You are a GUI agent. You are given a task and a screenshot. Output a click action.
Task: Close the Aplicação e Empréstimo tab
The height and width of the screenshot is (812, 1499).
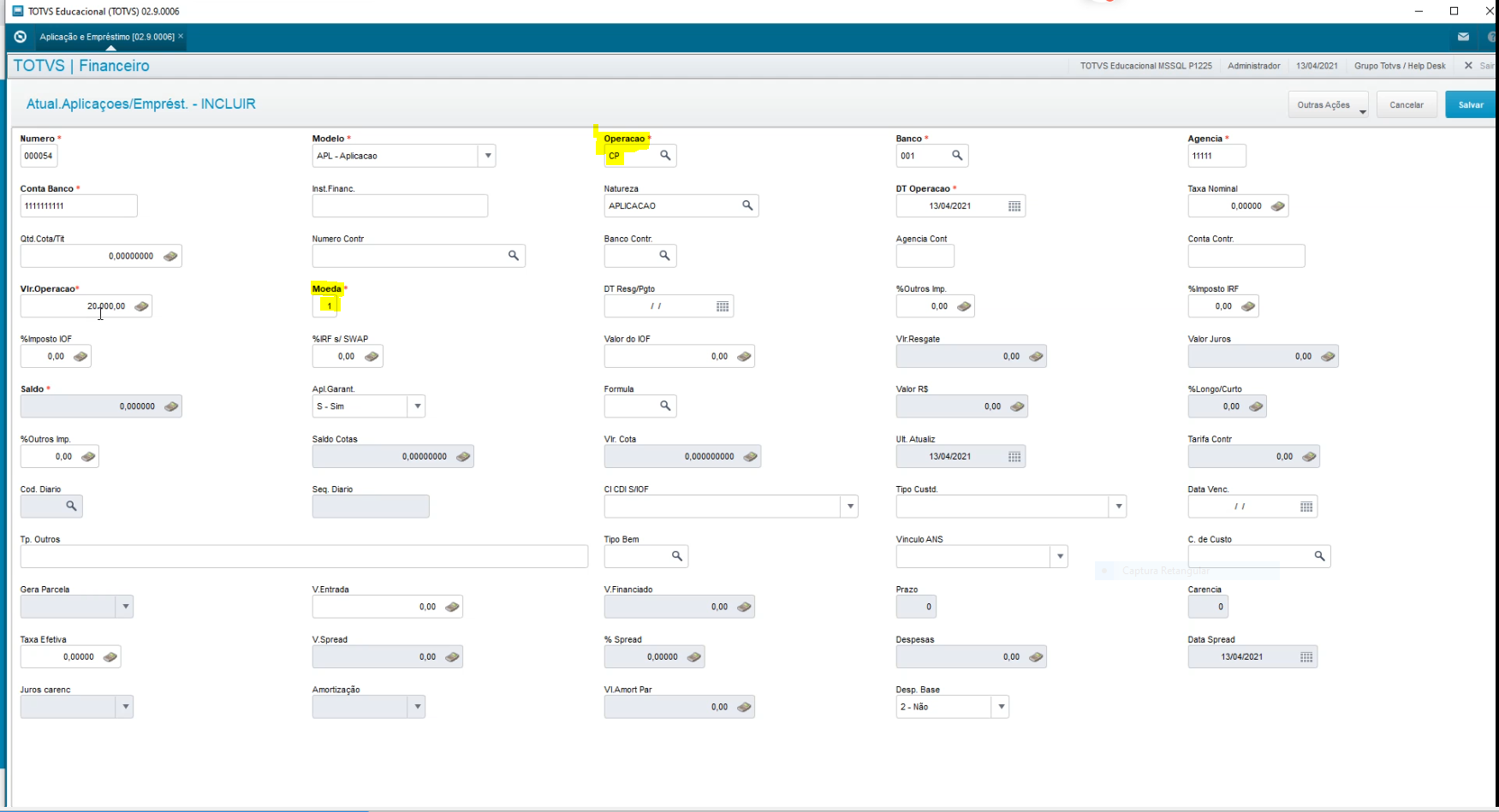[181, 36]
